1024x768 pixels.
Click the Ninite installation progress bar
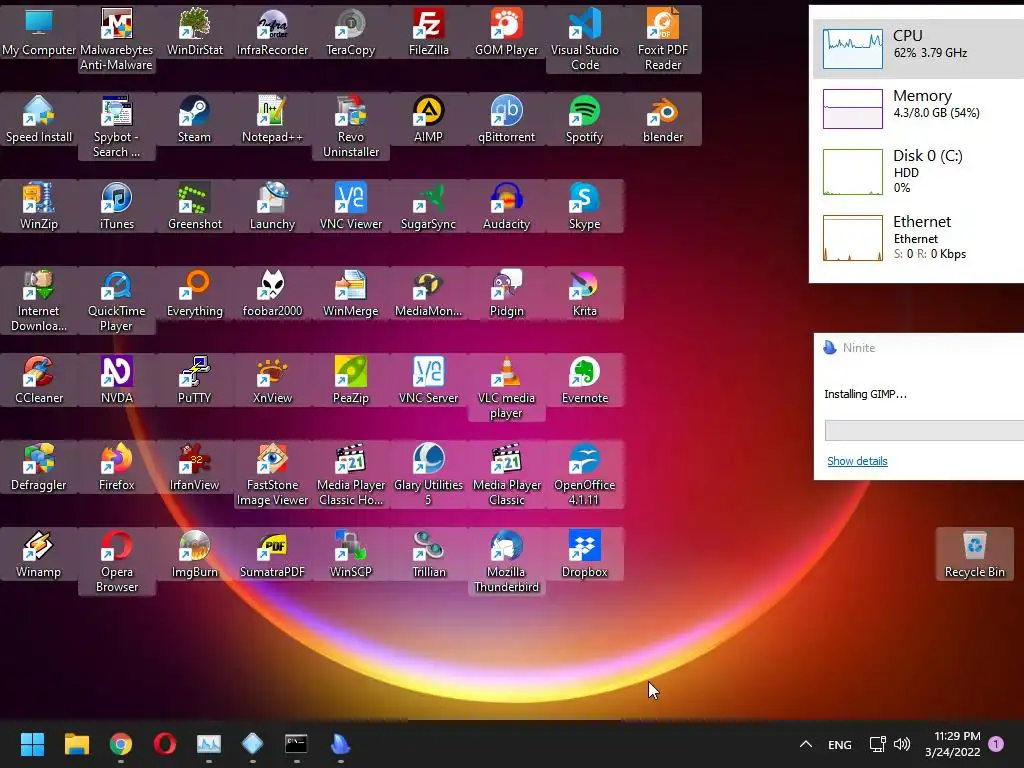pos(924,430)
